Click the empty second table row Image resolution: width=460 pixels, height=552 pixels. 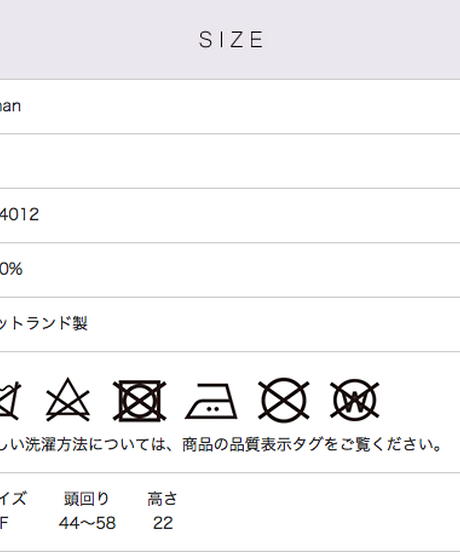click(230, 161)
